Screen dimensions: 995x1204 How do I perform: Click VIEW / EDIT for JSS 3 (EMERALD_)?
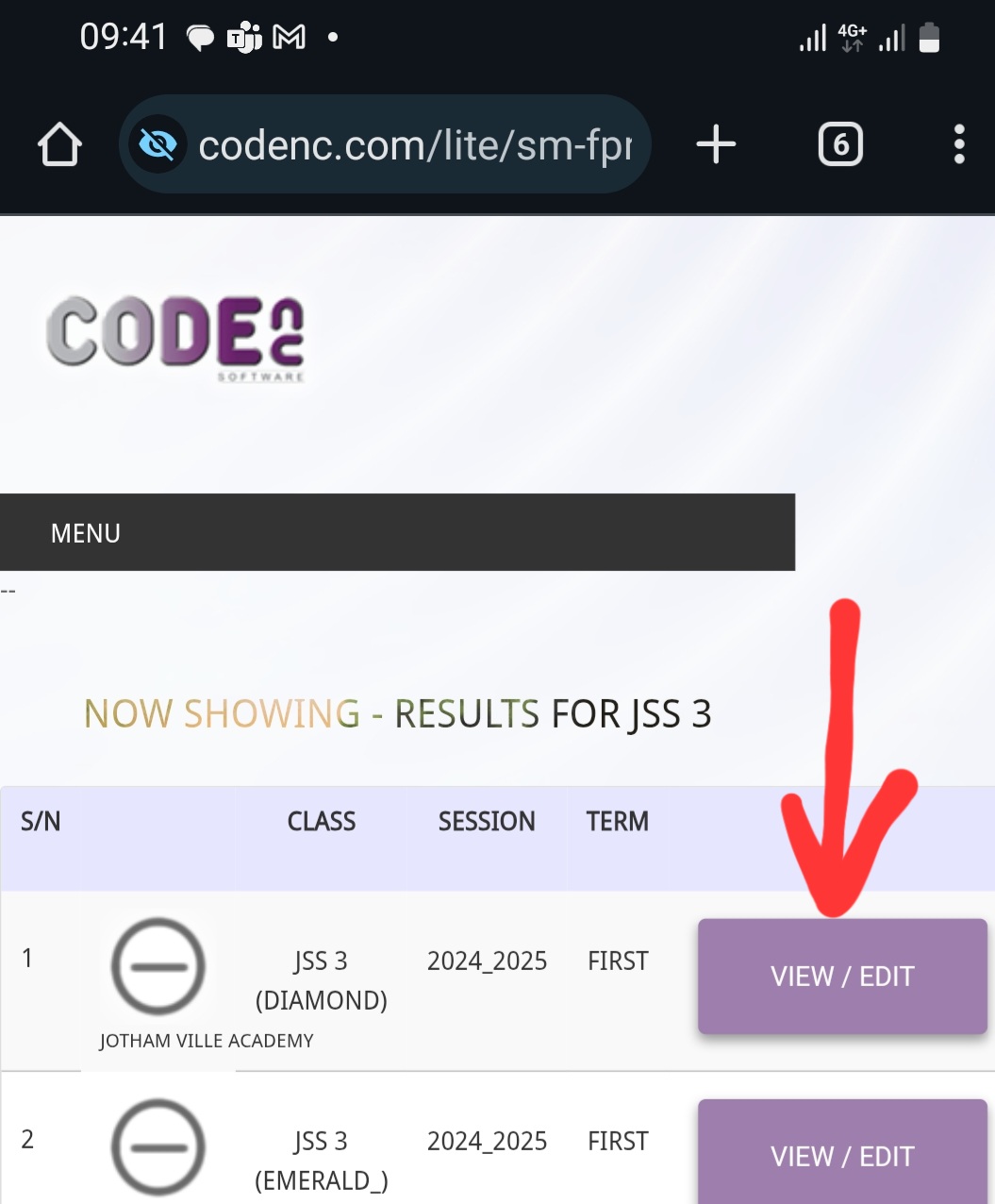tap(841, 1156)
